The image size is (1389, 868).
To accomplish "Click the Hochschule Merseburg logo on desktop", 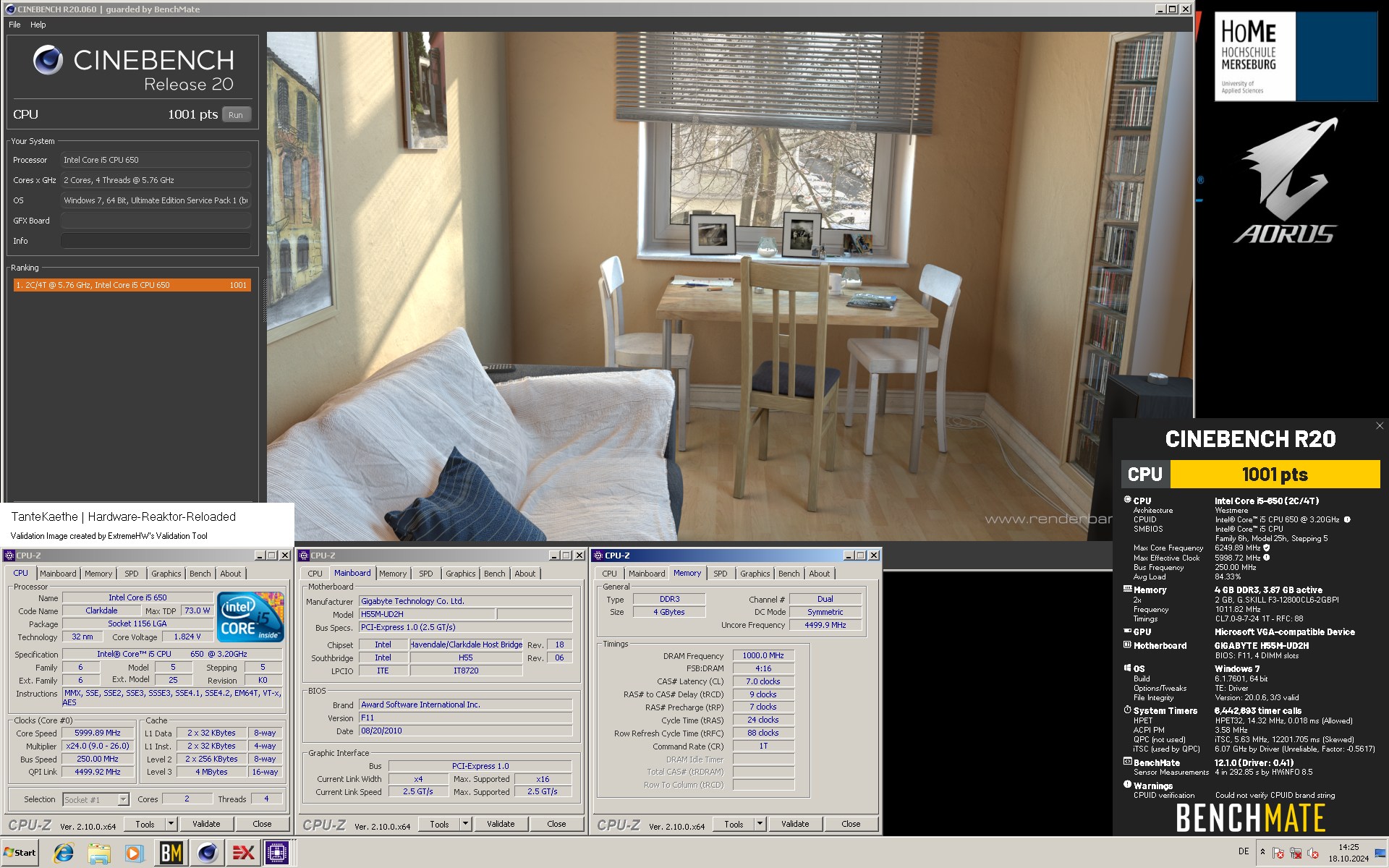I will coord(1295,56).
